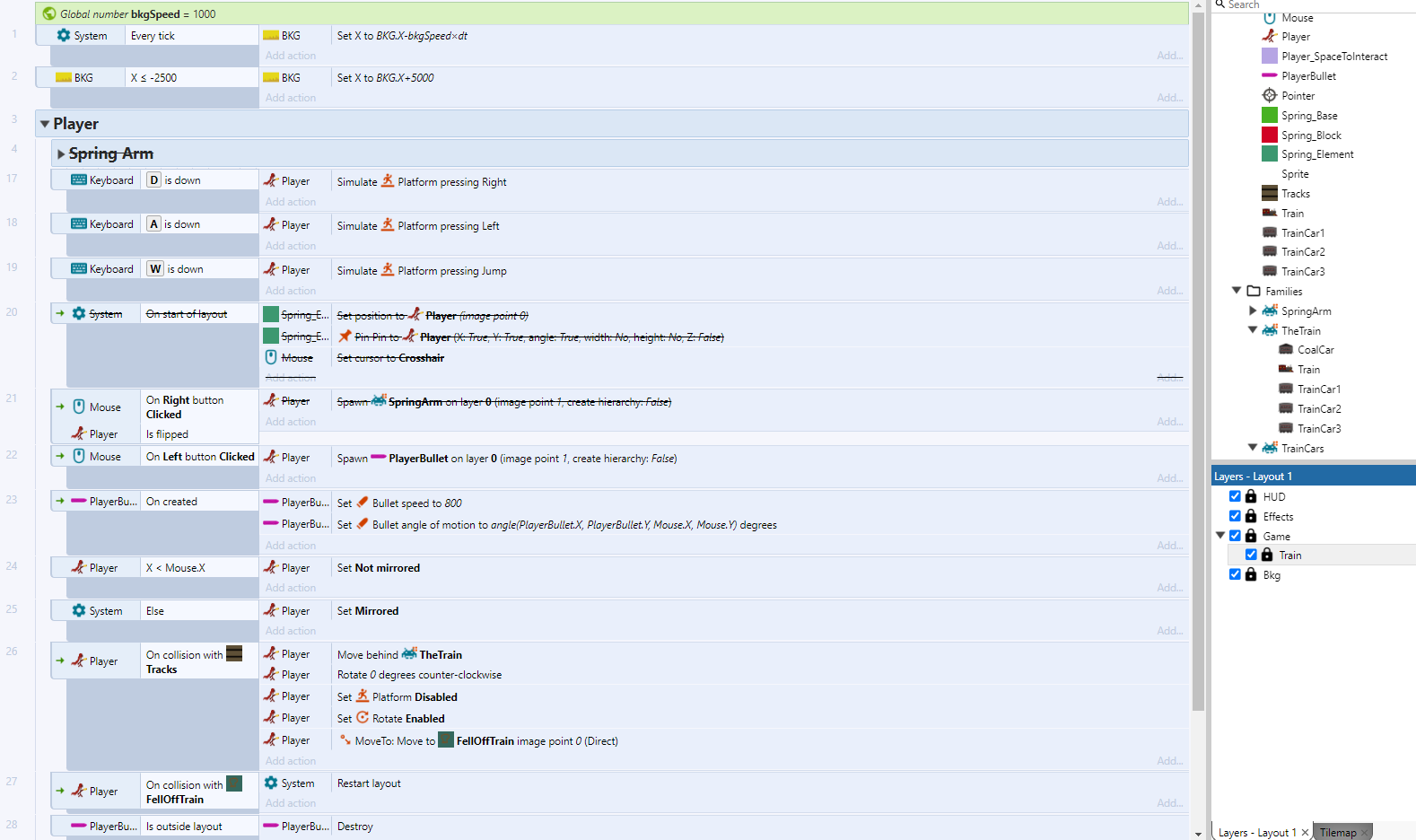Screen dimensions: 1416x840
Task: Select the Pointer object icon
Action: (x=1270, y=96)
